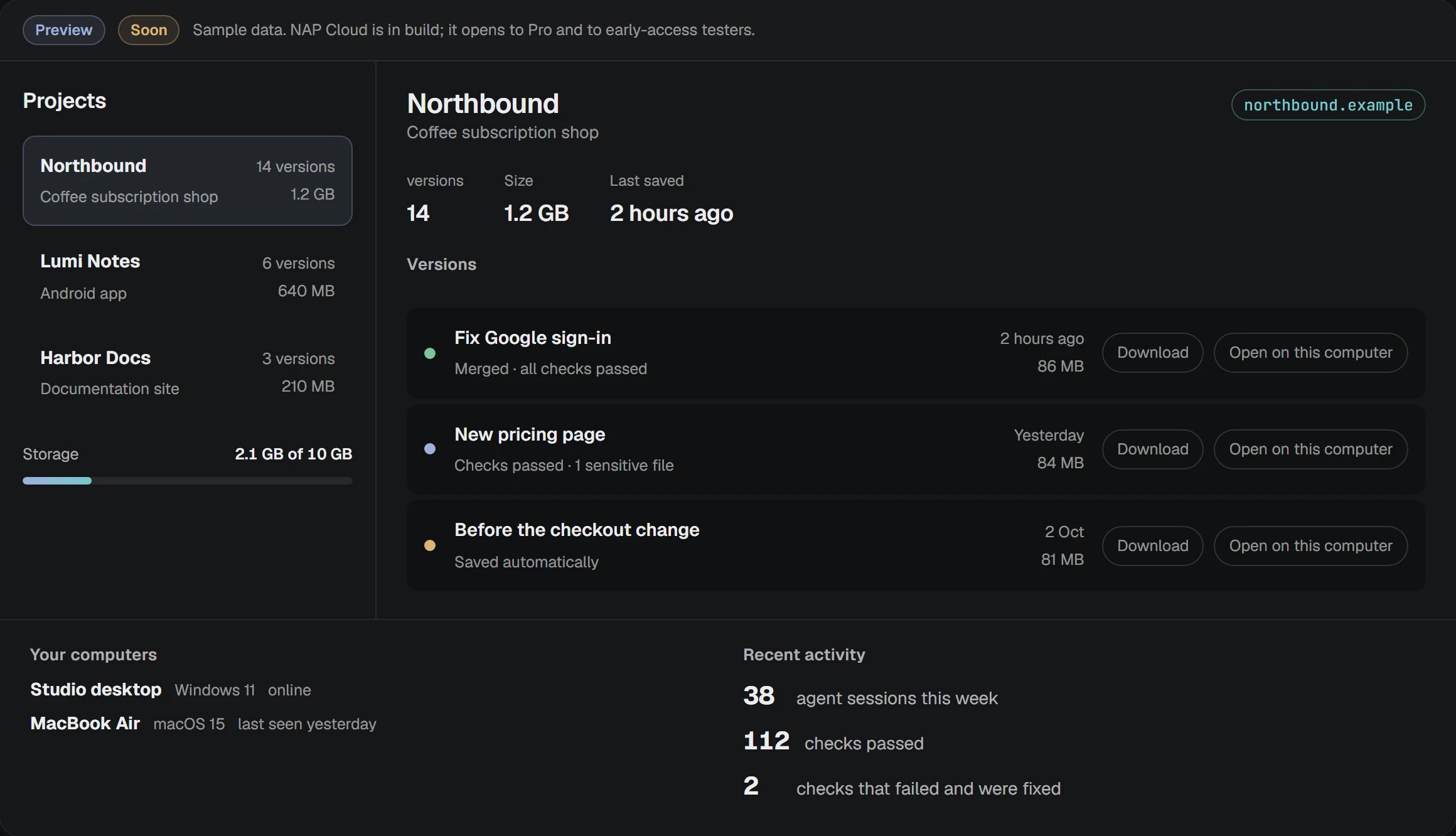Select the Northbound project card
Image resolution: width=1456 pixels, height=836 pixels.
tap(187, 181)
